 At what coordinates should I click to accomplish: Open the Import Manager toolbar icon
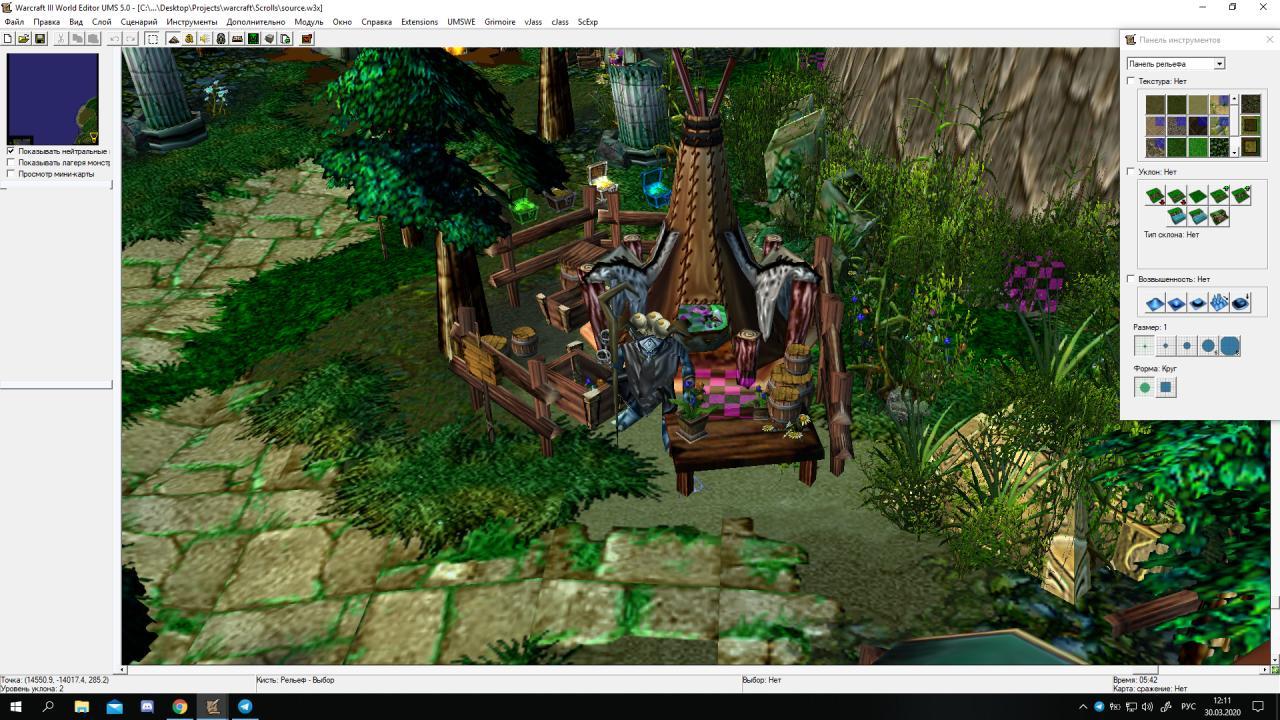tap(285, 39)
